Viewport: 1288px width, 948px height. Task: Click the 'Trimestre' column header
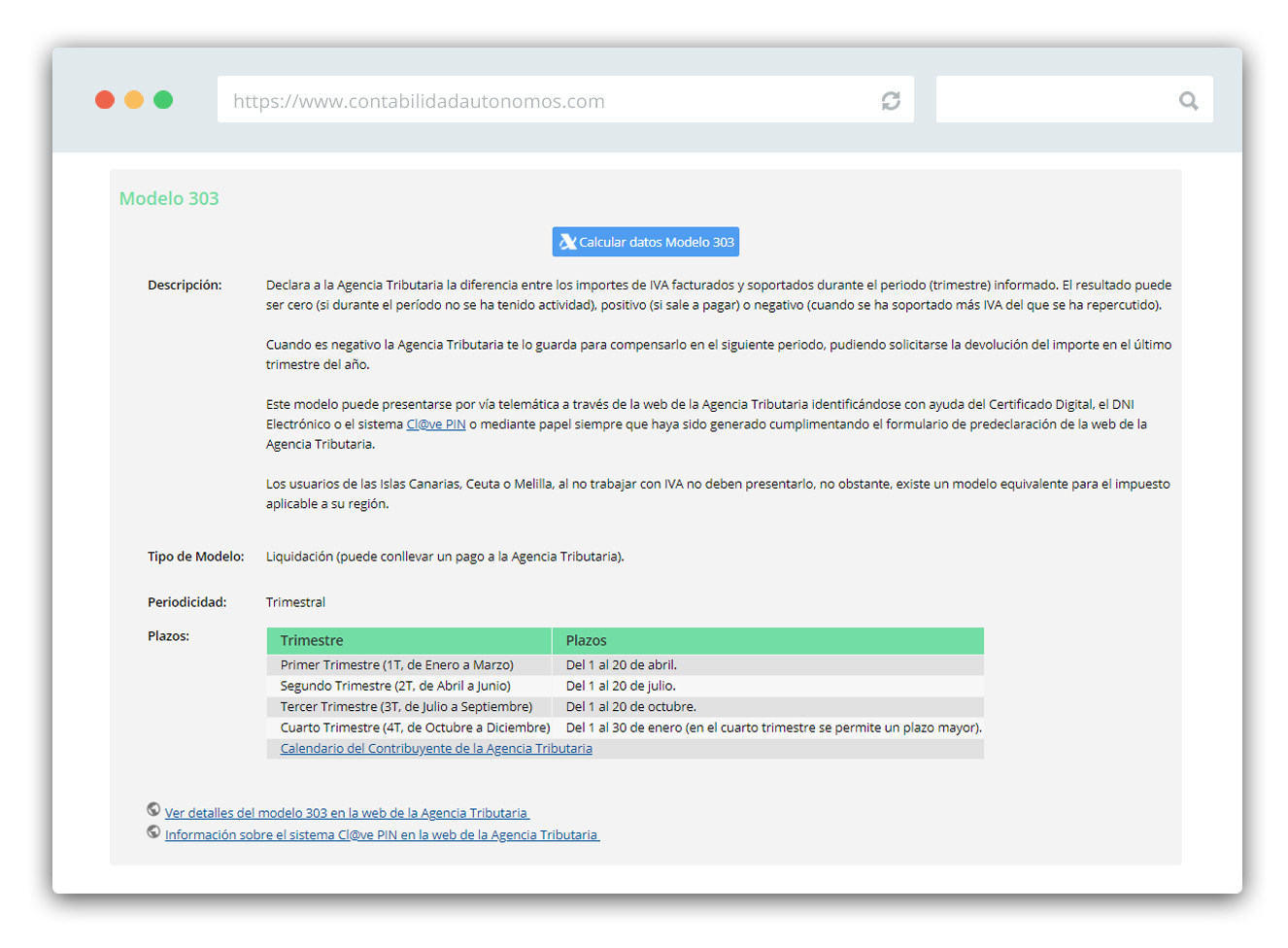(409, 641)
